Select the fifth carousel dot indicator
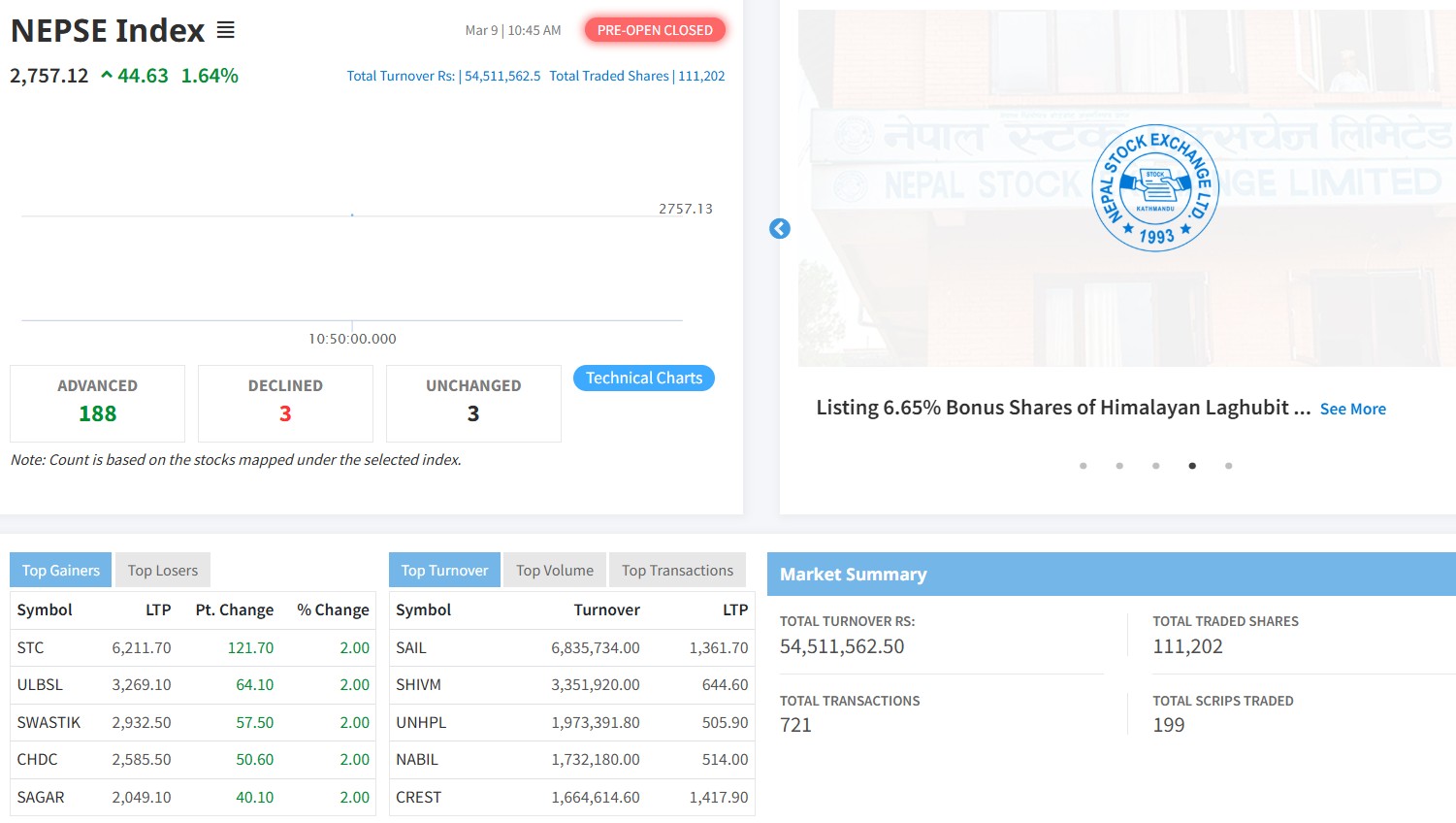Image resolution: width=1456 pixels, height=823 pixels. click(x=1228, y=466)
